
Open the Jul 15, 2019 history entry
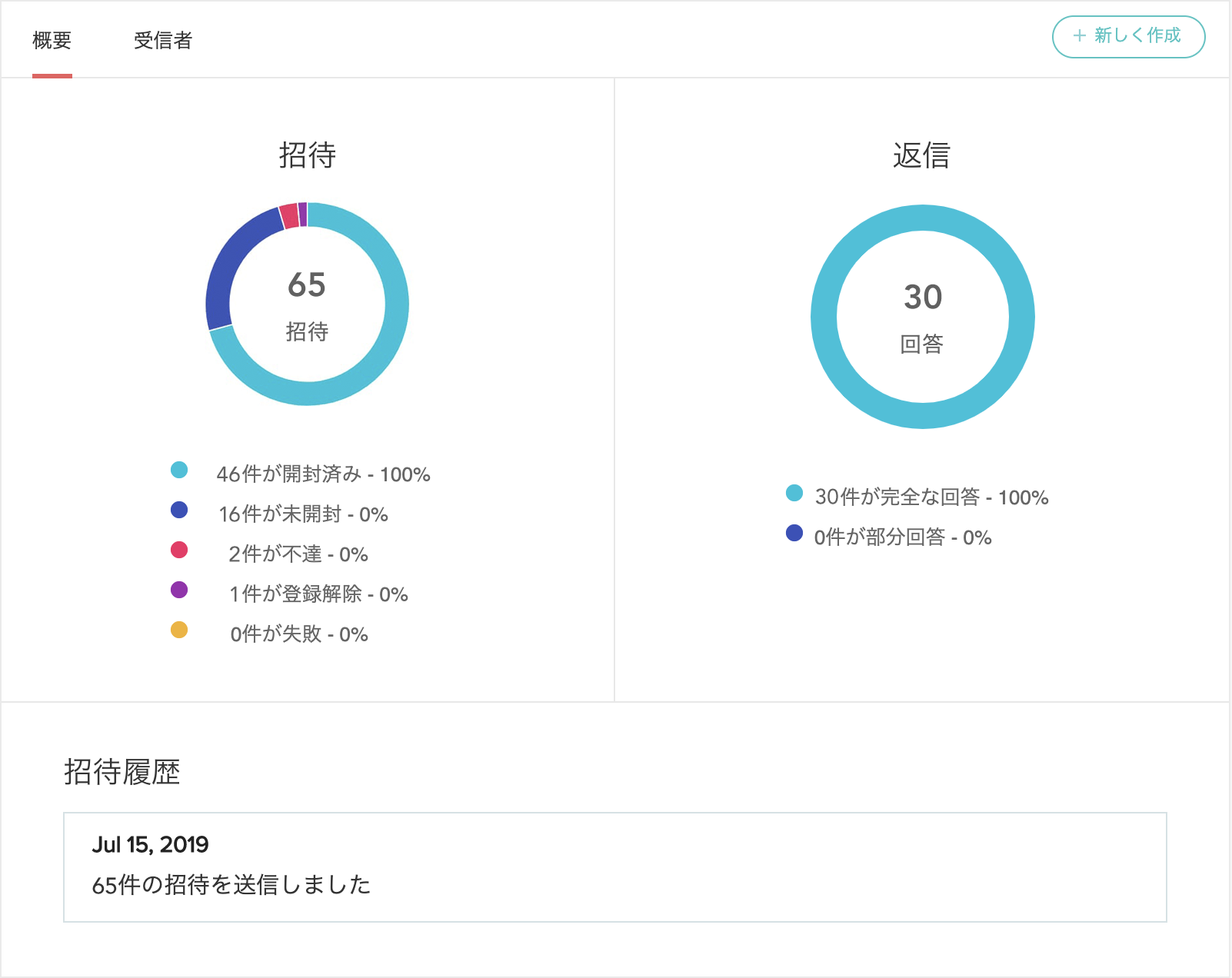click(x=615, y=867)
